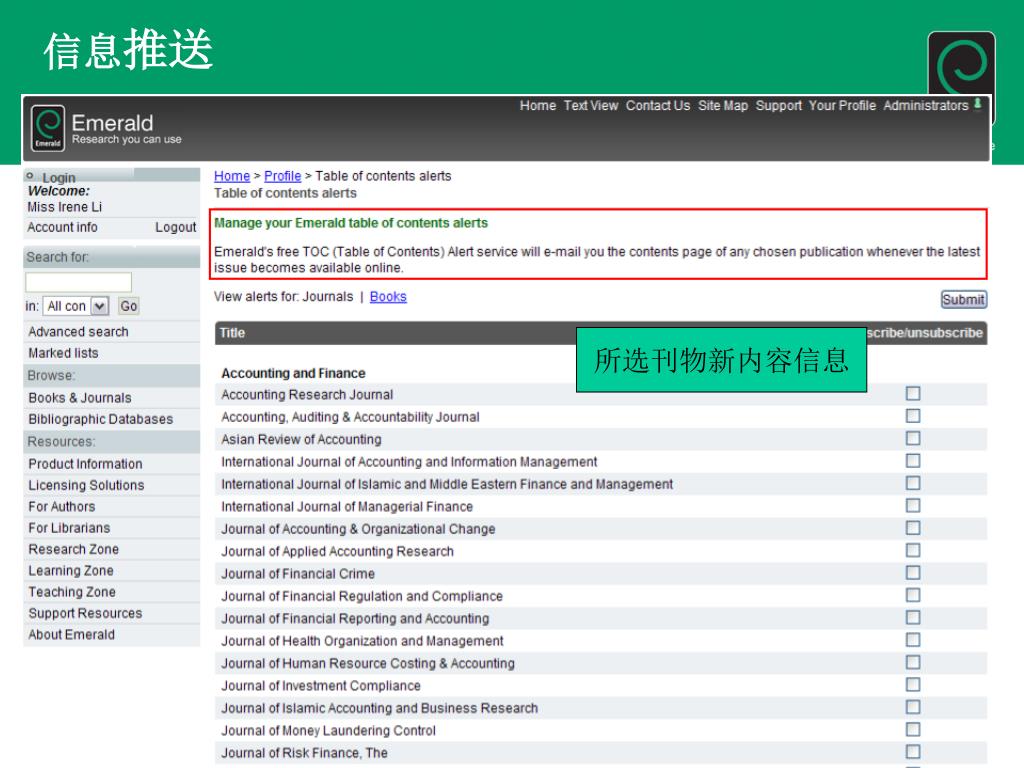Screen dimensions: 1024x768
Task: Open Support in top navigation
Action: (x=778, y=106)
